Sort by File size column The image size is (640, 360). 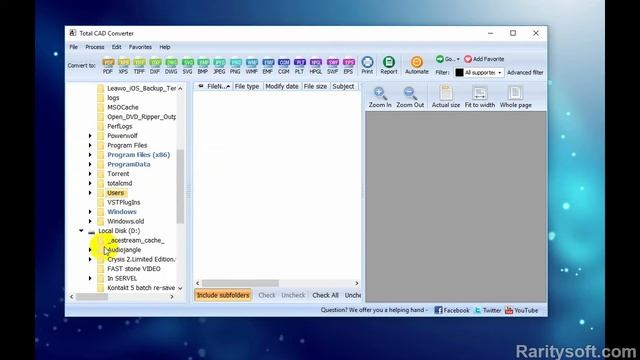pyautogui.click(x=316, y=86)
